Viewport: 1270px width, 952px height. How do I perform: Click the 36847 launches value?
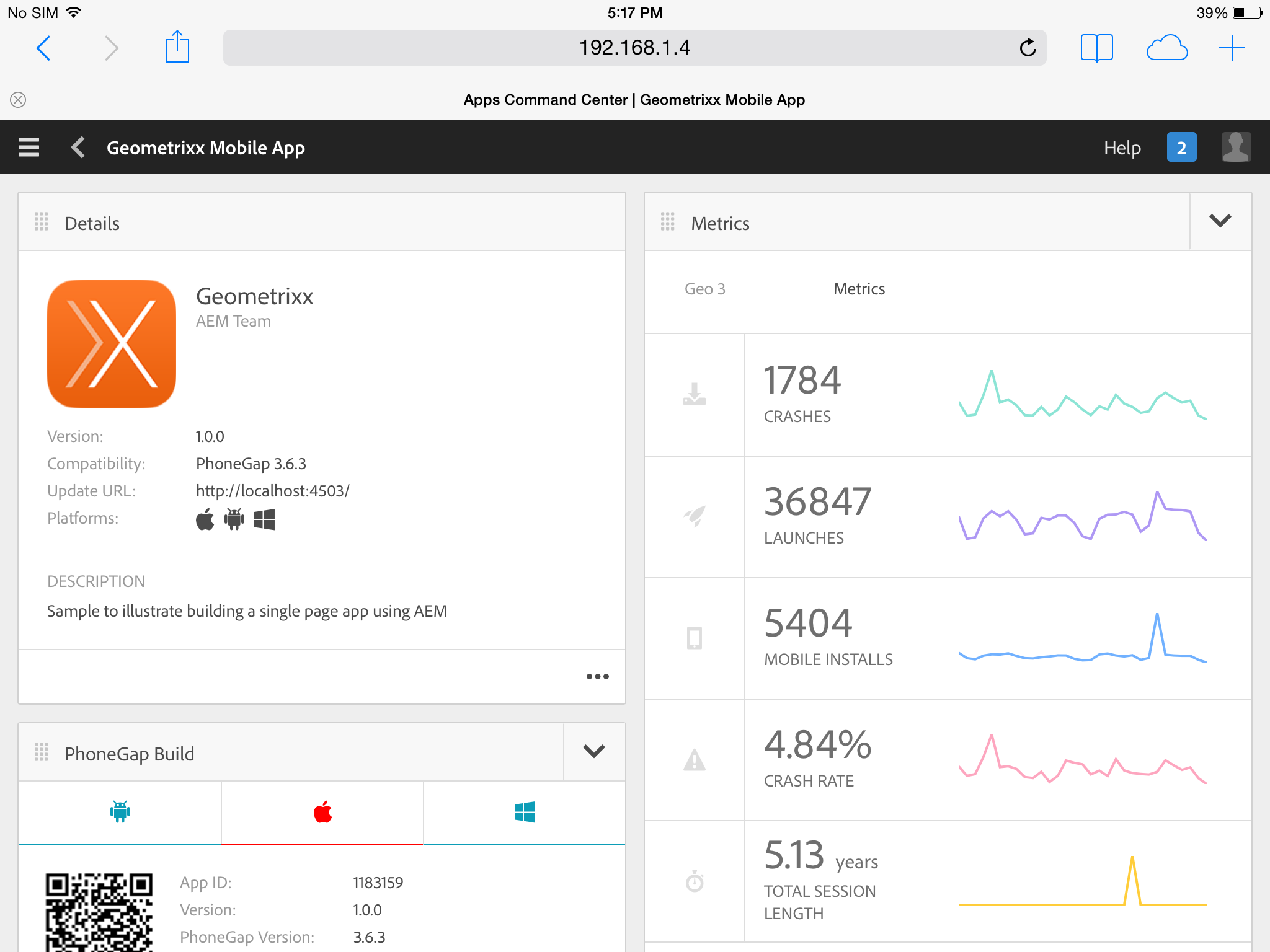817,501
